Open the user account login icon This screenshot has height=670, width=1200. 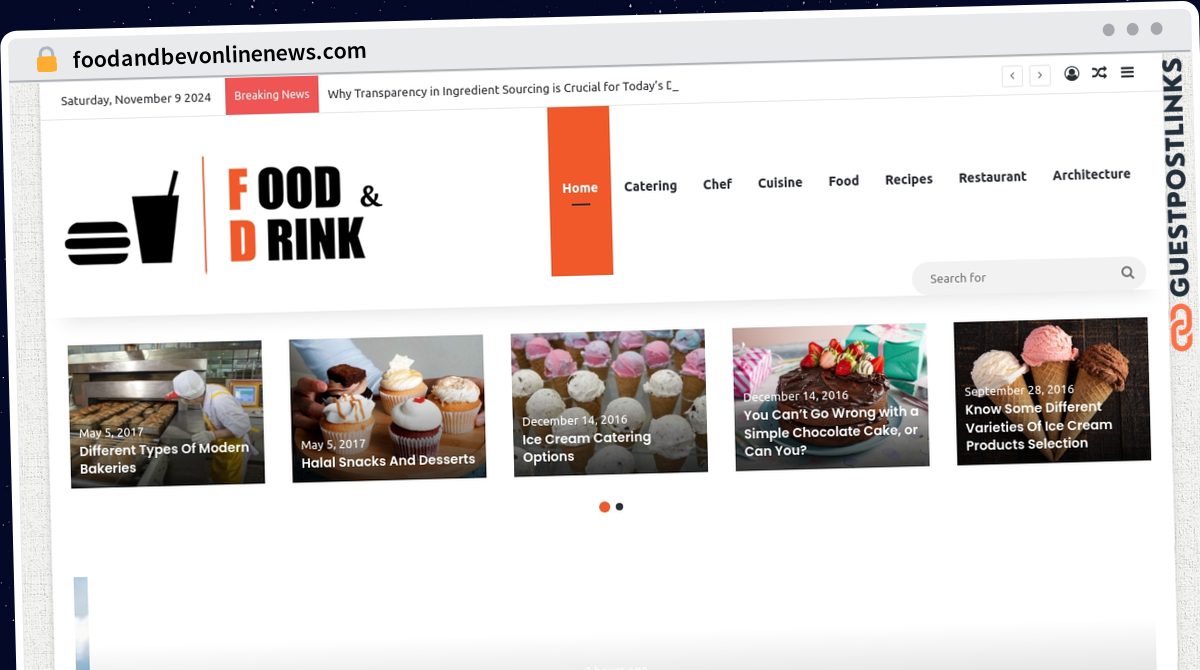(1072, 73)
